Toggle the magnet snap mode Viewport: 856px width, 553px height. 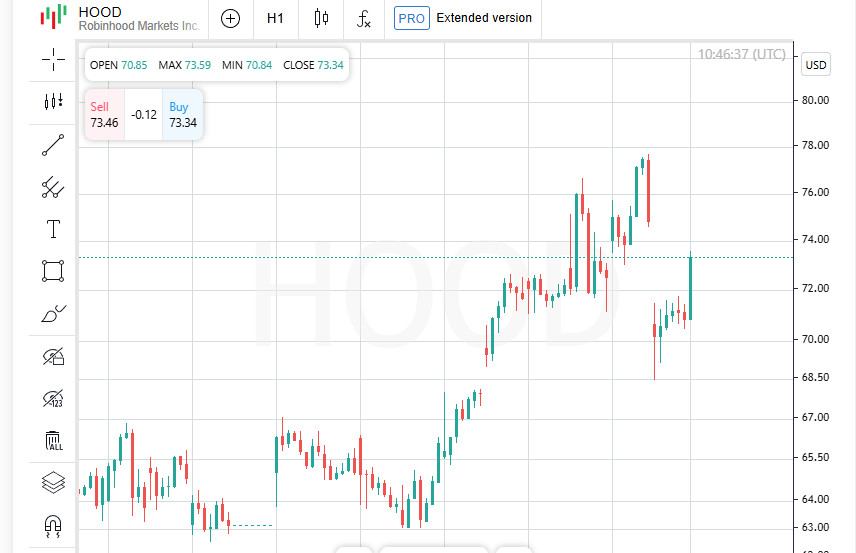click(53, 526)
